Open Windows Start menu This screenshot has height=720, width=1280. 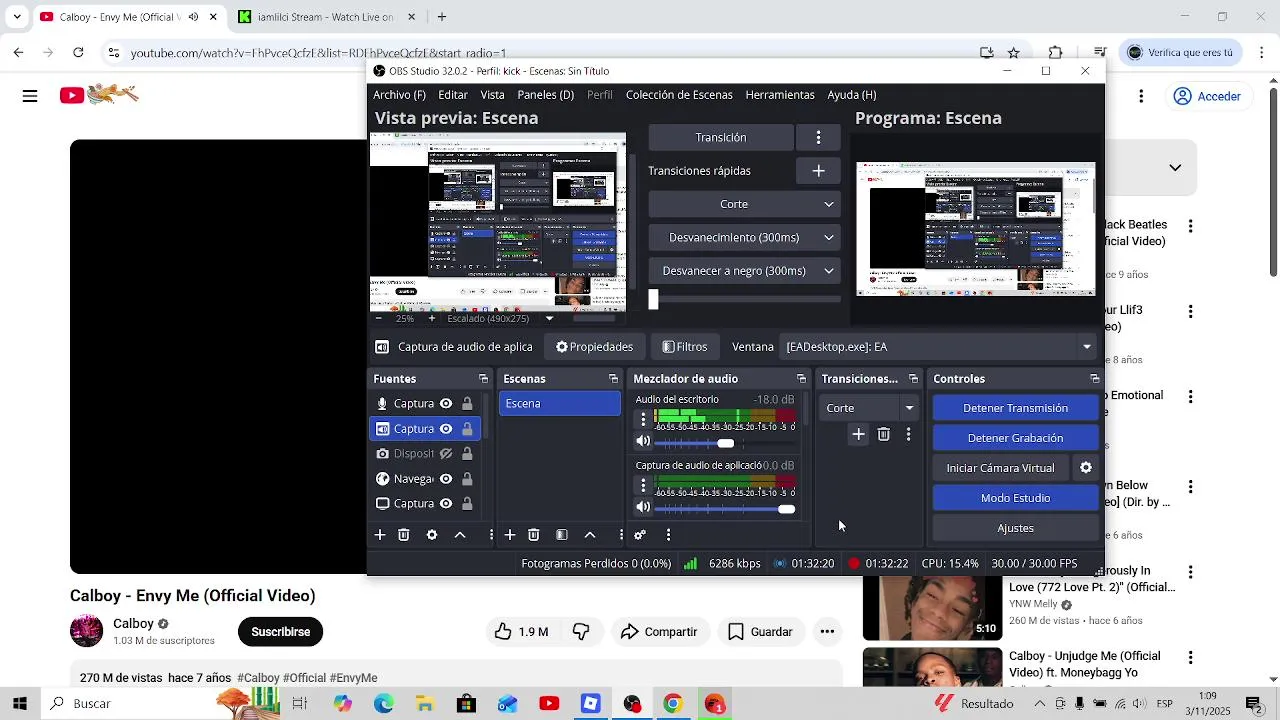coord(20,704)
